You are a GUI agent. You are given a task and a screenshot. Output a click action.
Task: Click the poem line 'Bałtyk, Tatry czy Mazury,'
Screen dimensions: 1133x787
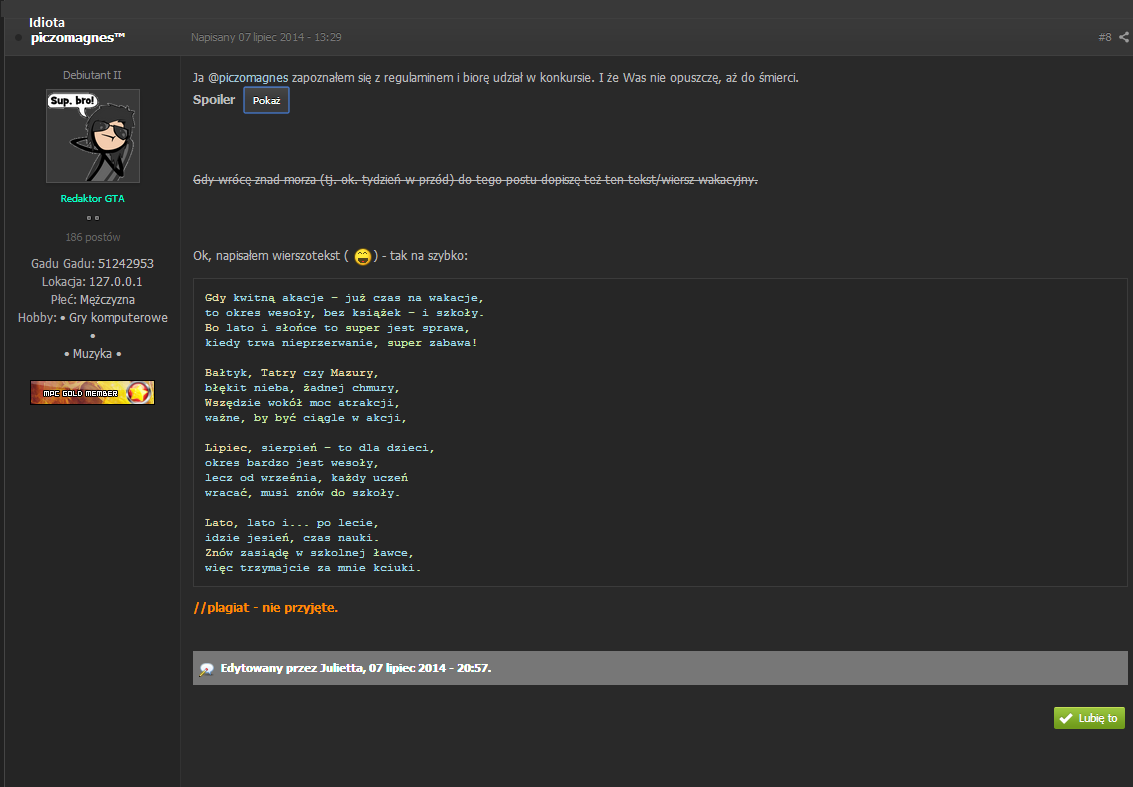pyautogui.click(x=291, y=373)
